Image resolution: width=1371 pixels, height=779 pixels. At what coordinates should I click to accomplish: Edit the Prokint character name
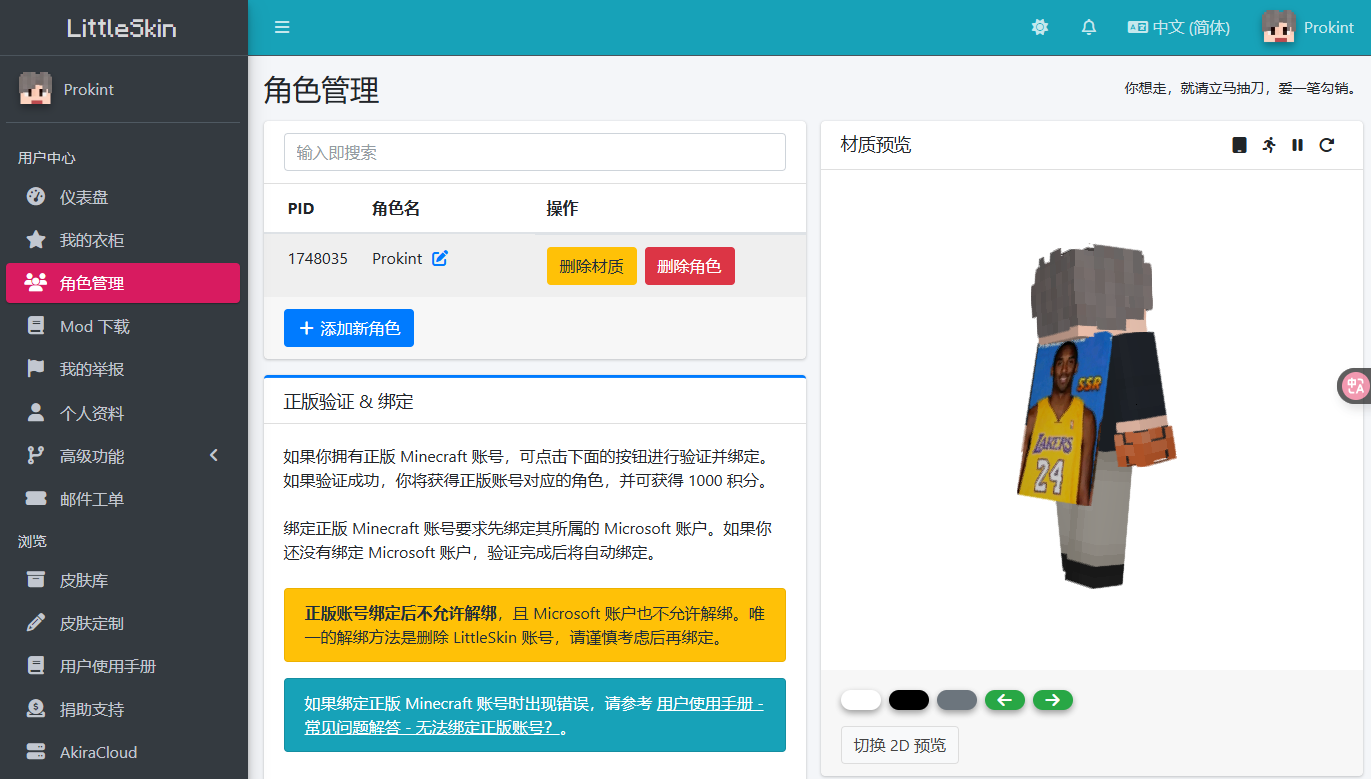pyautogui.click(x=440, y=258)
